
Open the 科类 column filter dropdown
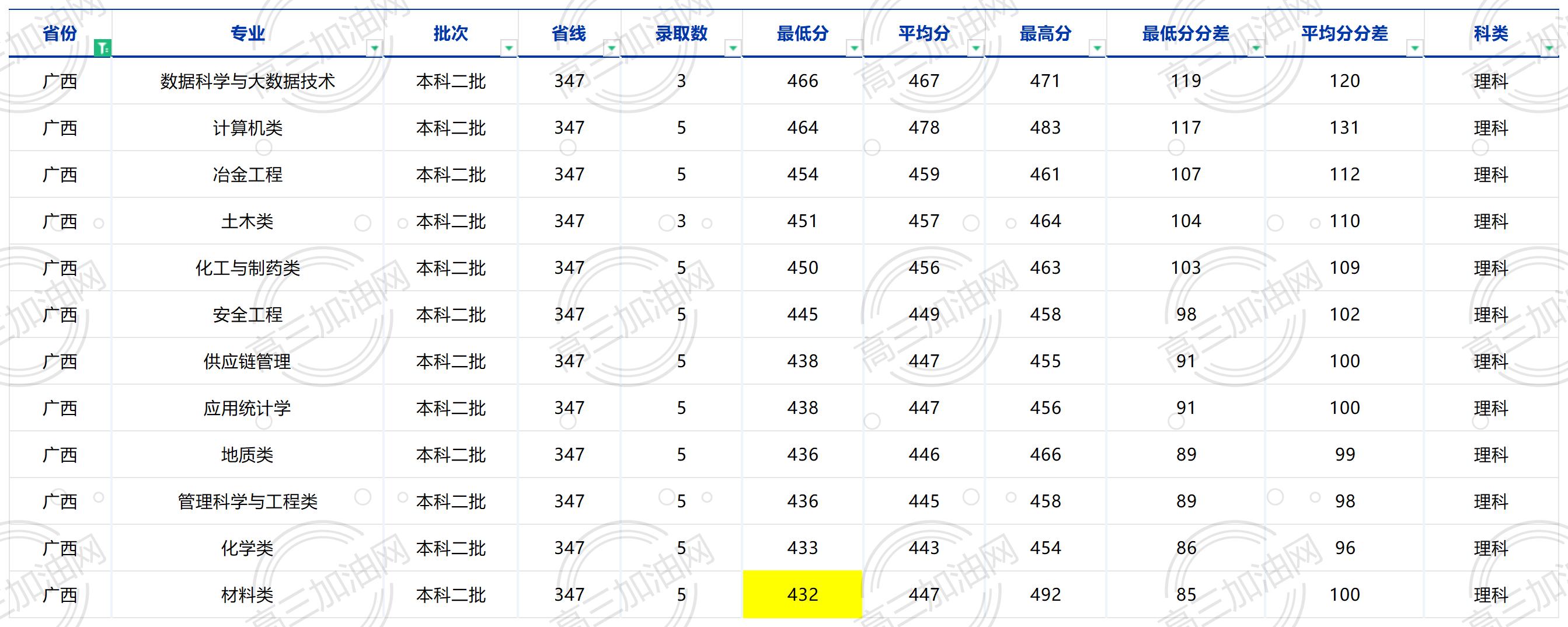coord(1550,47)
